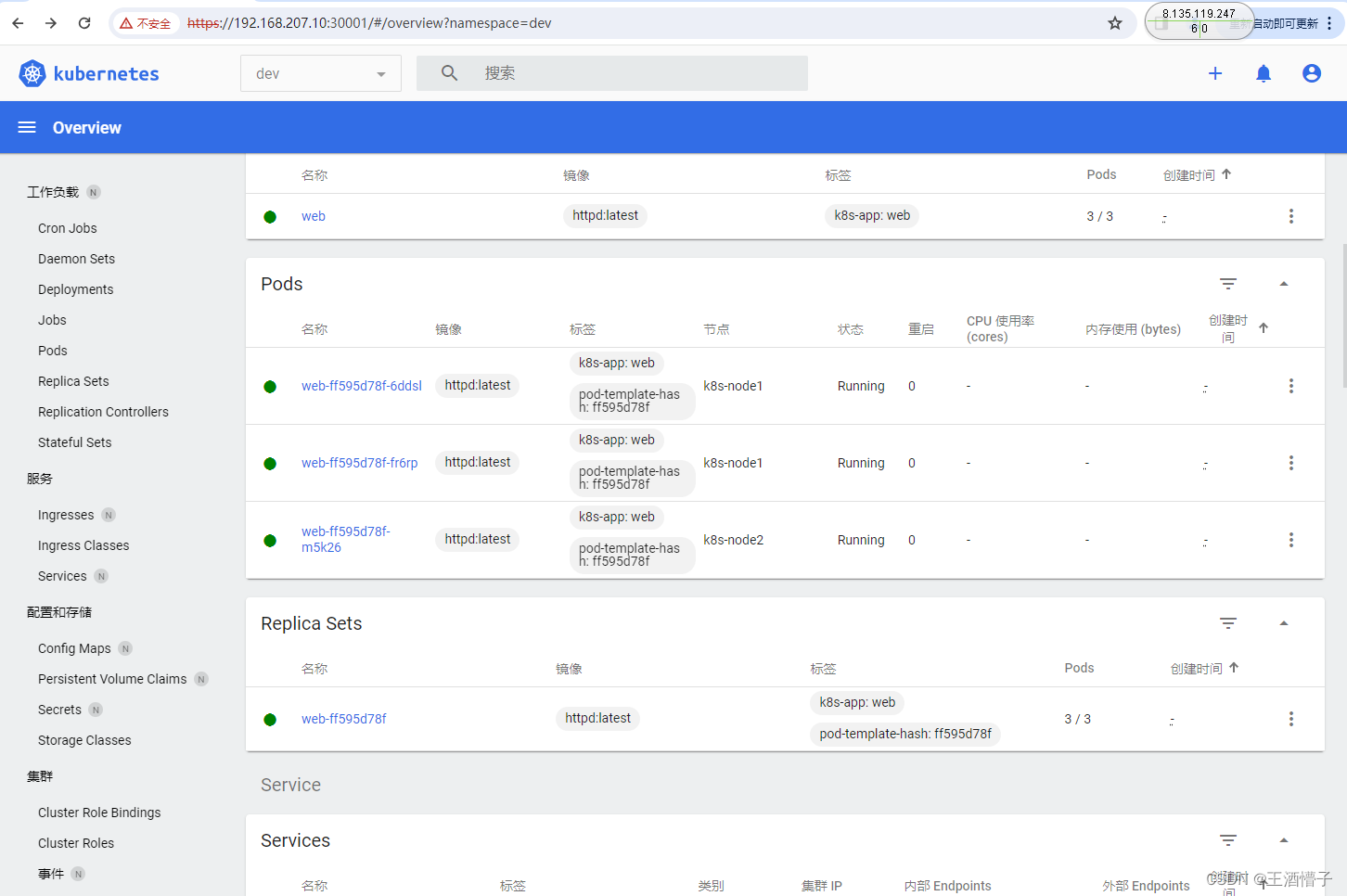Sort Replica Sets by creation time arrow

point(1234,668)
